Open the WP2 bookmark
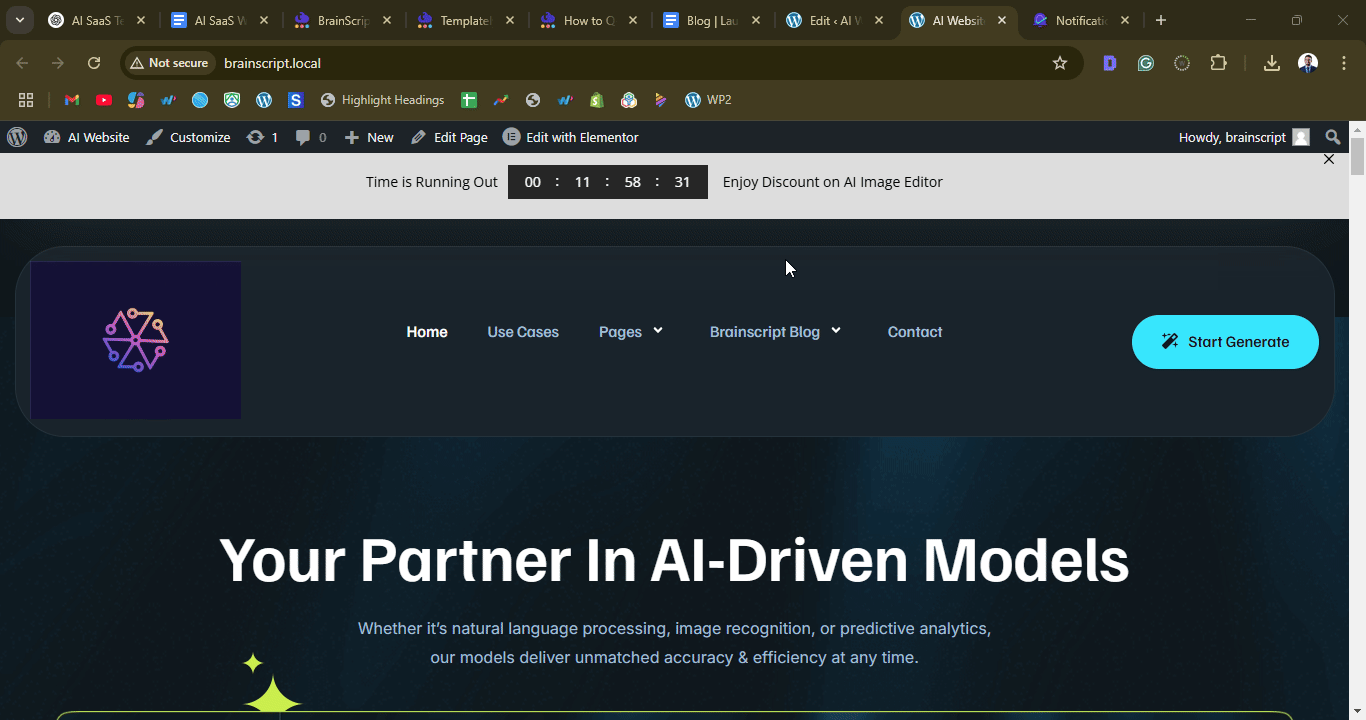The width and height of the screenshot is (1366, 720). point(708,100)
